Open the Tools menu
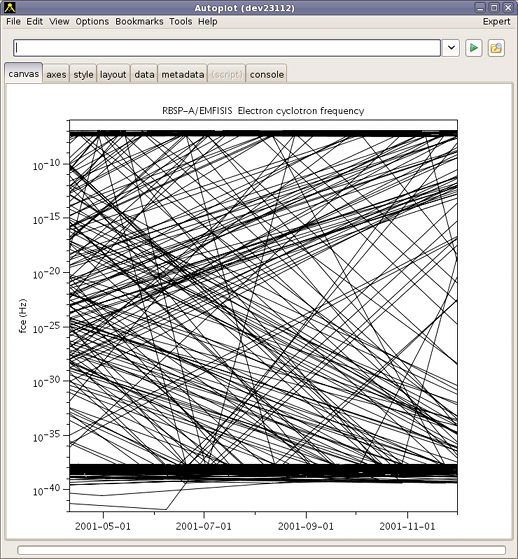Screen dimensions: 518x559 point(180,22)
